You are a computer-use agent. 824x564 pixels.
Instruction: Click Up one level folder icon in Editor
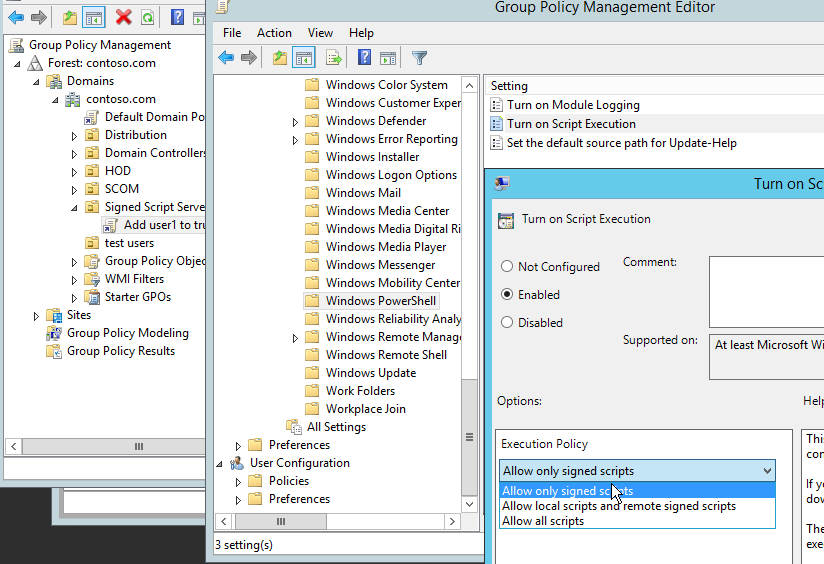[280, 57]
